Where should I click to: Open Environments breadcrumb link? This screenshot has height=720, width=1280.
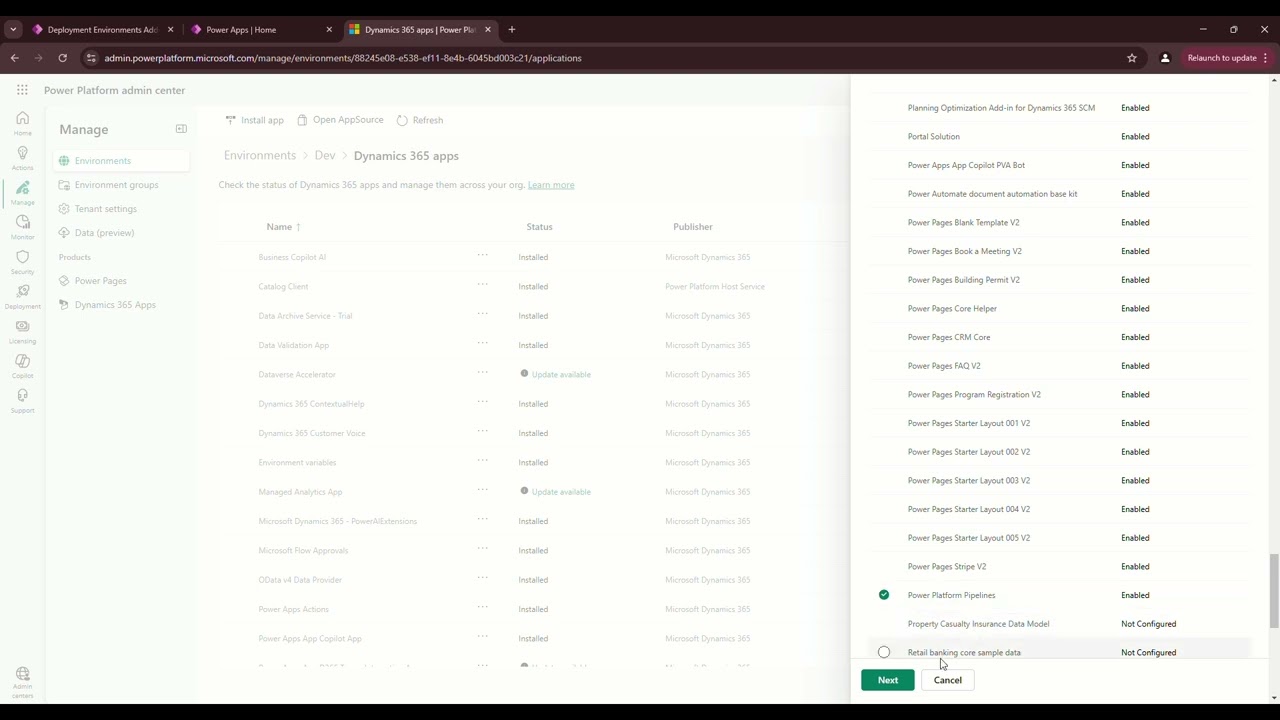260,156
